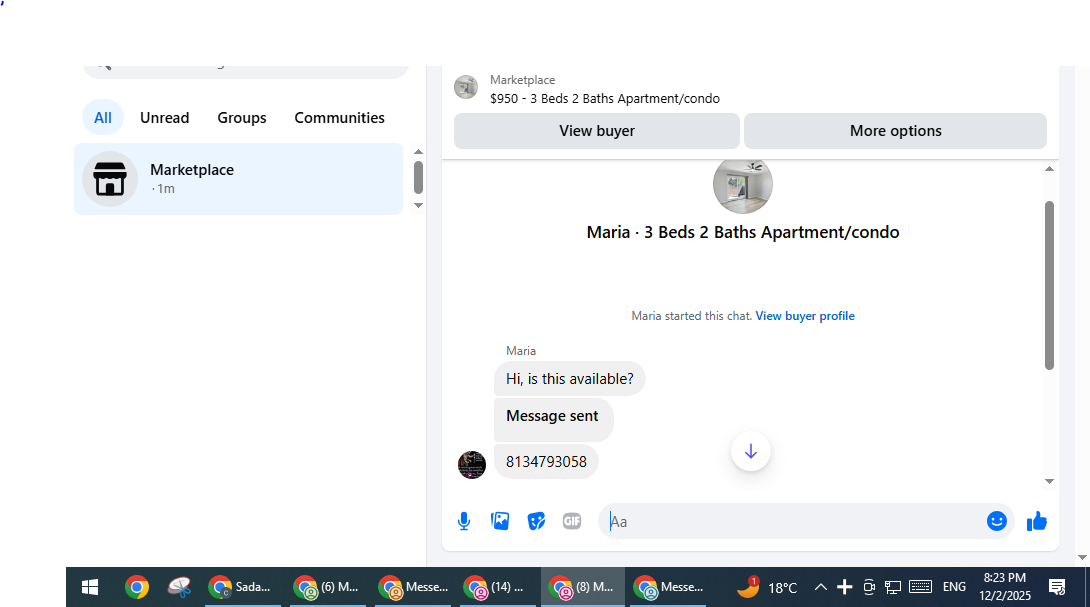Open the weather widget showing 18°C
Screen dimensions: 1090x607
pos(767,588)
